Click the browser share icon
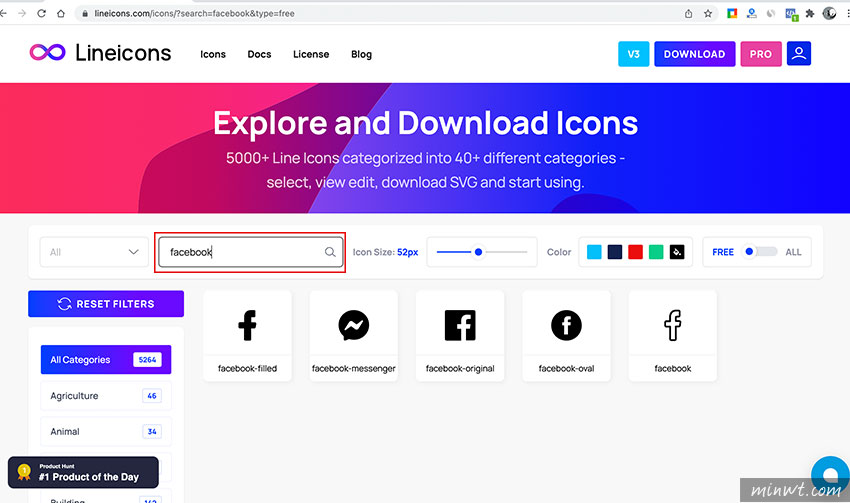 coord(688,14)
